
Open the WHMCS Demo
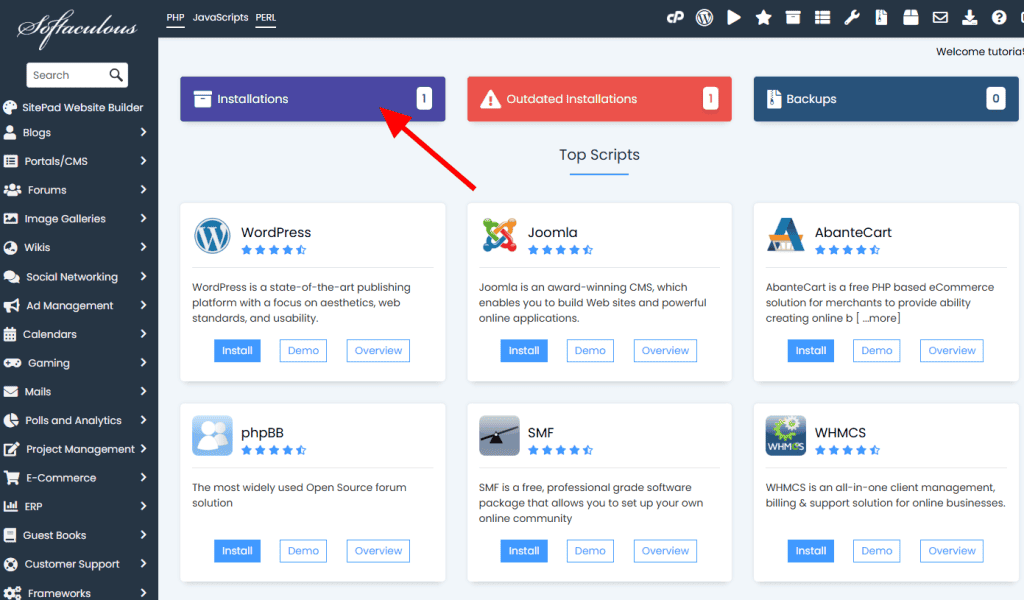pyautogui.click(x=876, y=551)
